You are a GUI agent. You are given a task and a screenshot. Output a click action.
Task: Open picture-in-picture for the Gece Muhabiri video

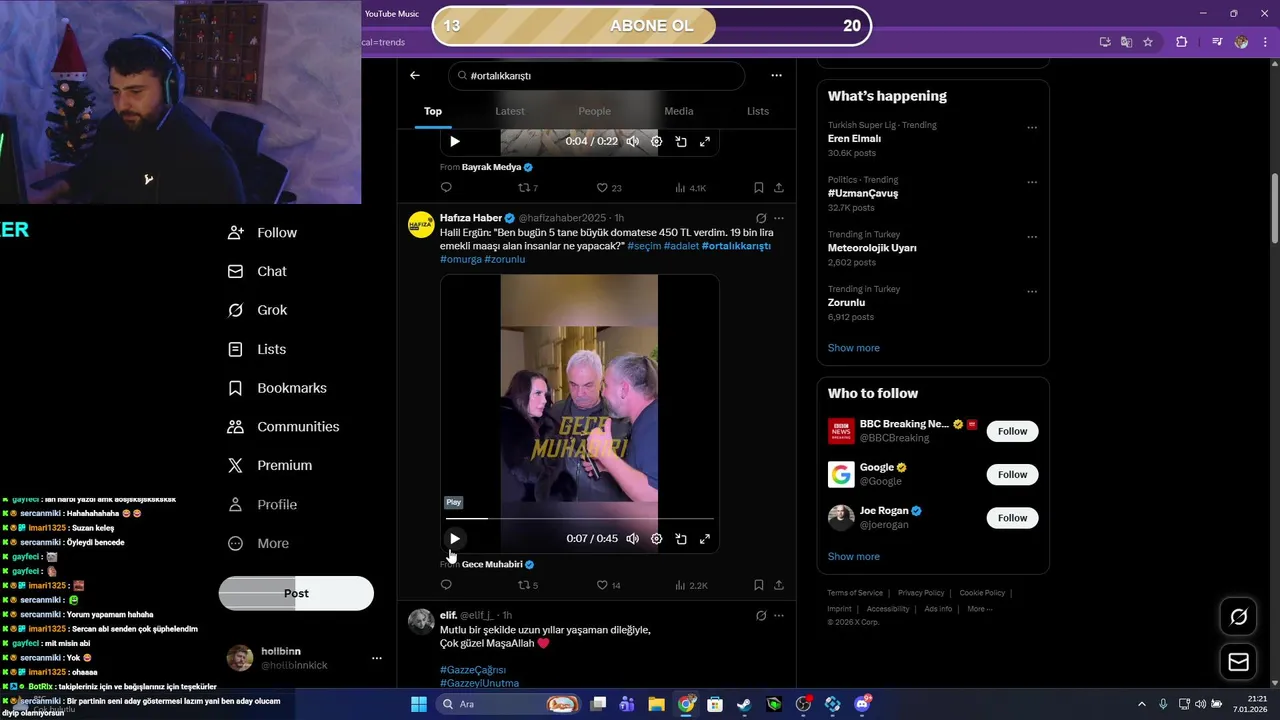tap(681, 539)
